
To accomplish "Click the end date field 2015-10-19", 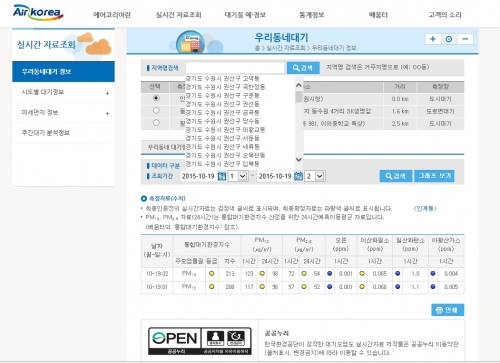I will click(x=275, y=176).
